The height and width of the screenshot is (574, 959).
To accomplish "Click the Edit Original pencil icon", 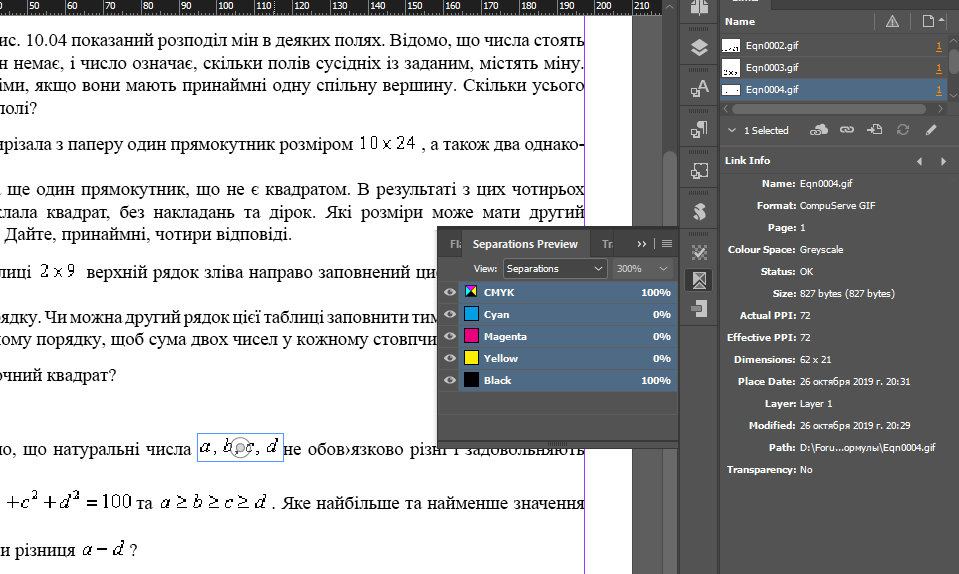I will pyautogui.click(x=931, y=130).
